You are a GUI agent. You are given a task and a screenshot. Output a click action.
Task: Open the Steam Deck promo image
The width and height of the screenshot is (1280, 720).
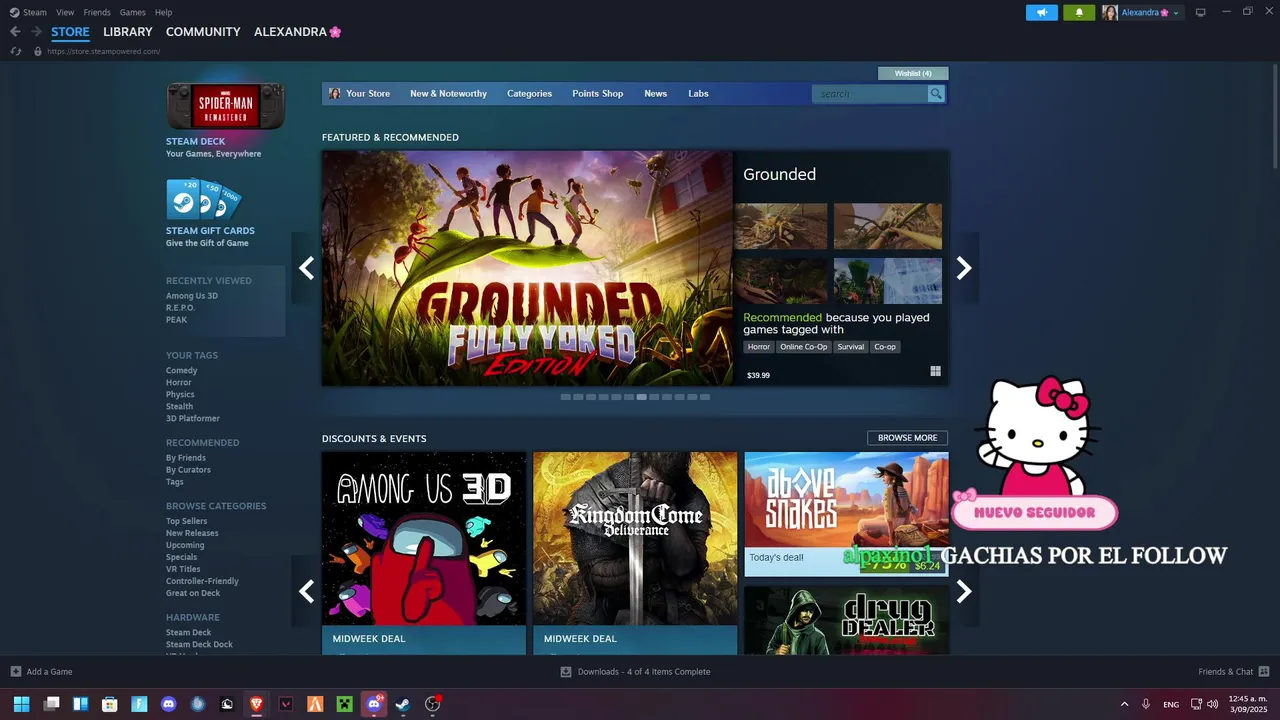click(225, 106)
